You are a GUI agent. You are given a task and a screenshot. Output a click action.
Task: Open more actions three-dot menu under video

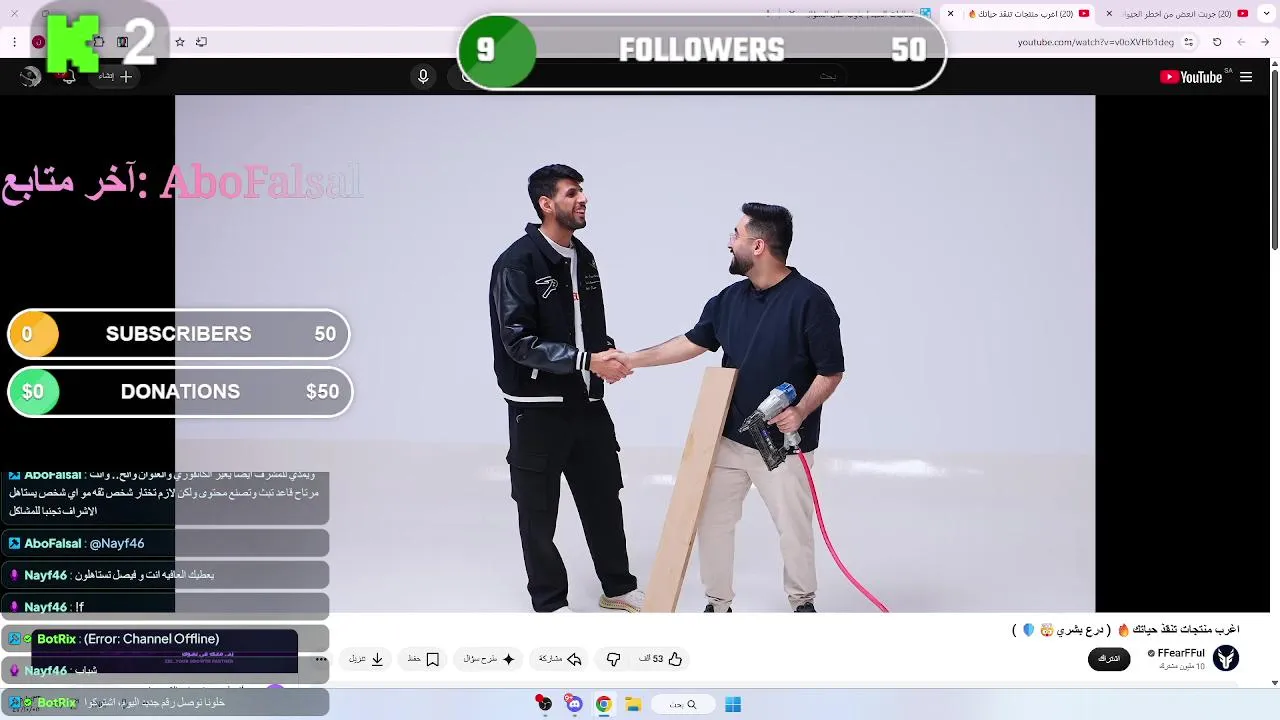(x=321, y=659)
